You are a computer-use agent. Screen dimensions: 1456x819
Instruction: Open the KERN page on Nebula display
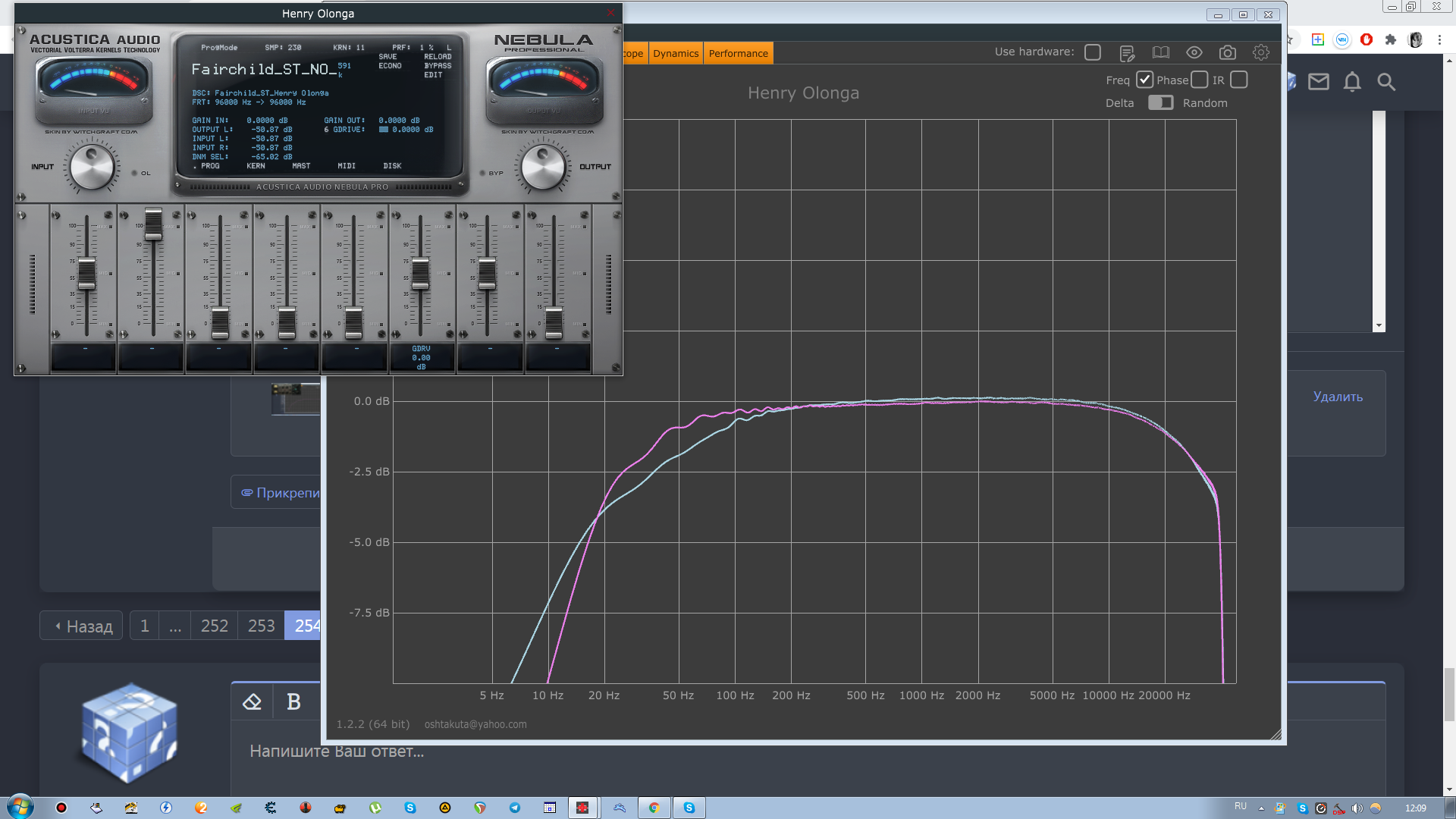tap(256, 166)
